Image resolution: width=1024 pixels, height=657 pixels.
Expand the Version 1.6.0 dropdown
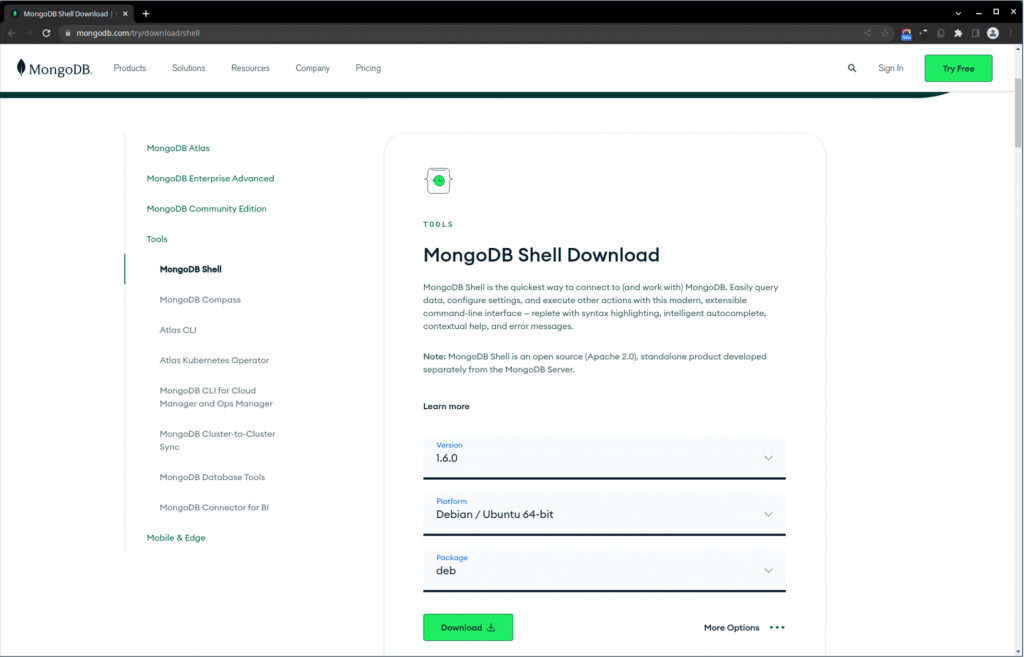pos(604,456)
